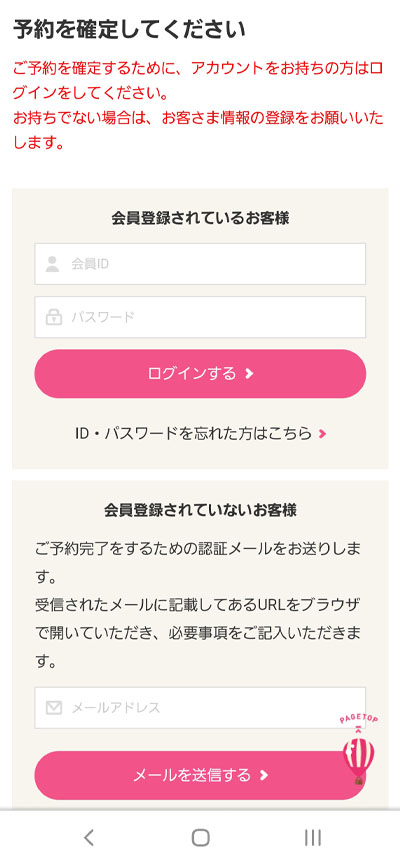
Task: Click the envelope icon in メールアドレス field
Action: pos(54,708)
